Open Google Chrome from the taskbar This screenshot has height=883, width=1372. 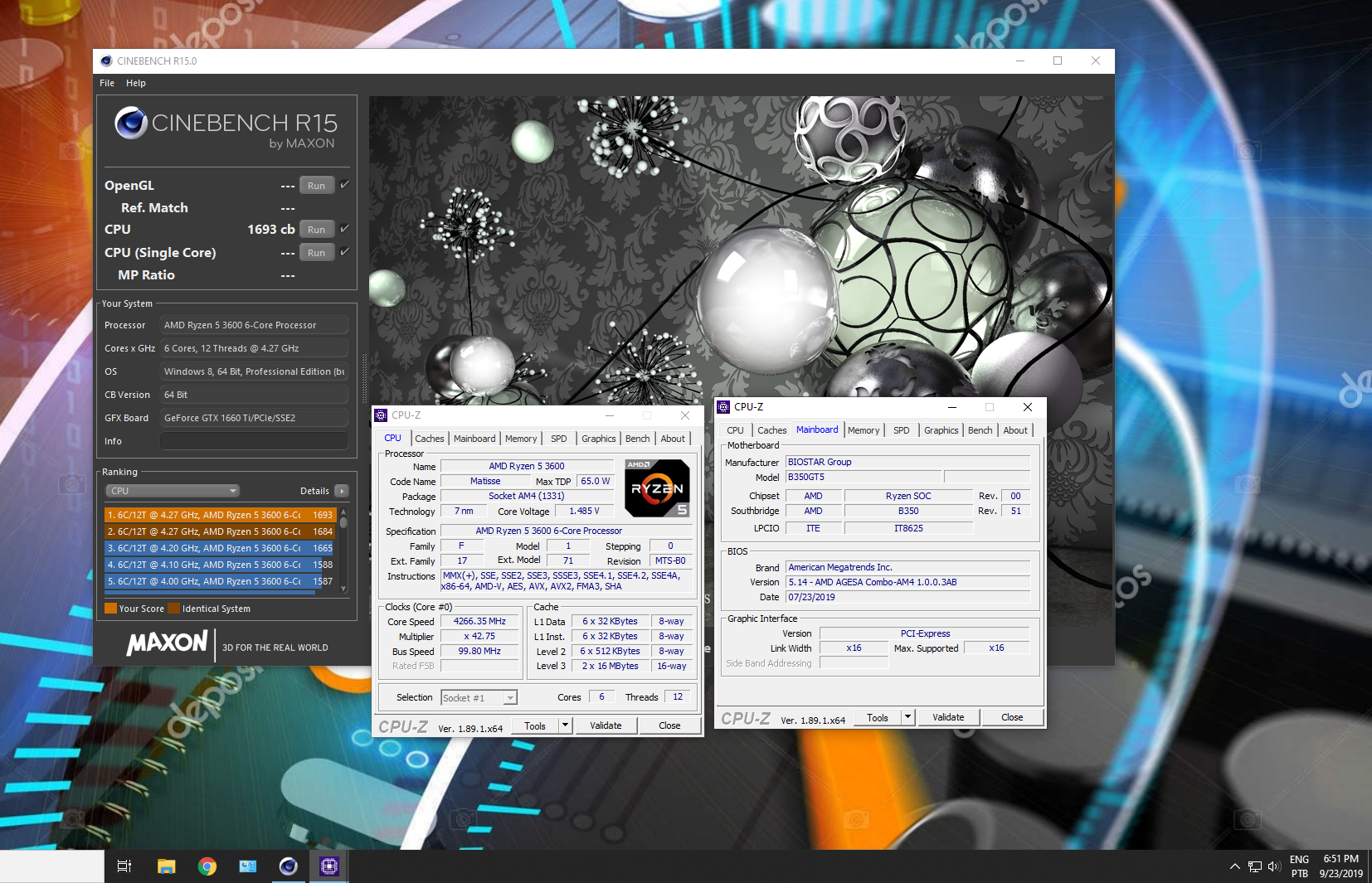207,866
